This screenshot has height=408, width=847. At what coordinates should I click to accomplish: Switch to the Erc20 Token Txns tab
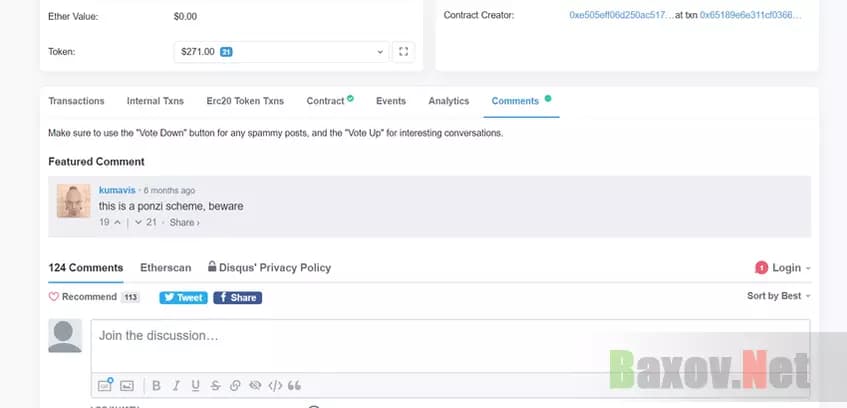[245, 101]
